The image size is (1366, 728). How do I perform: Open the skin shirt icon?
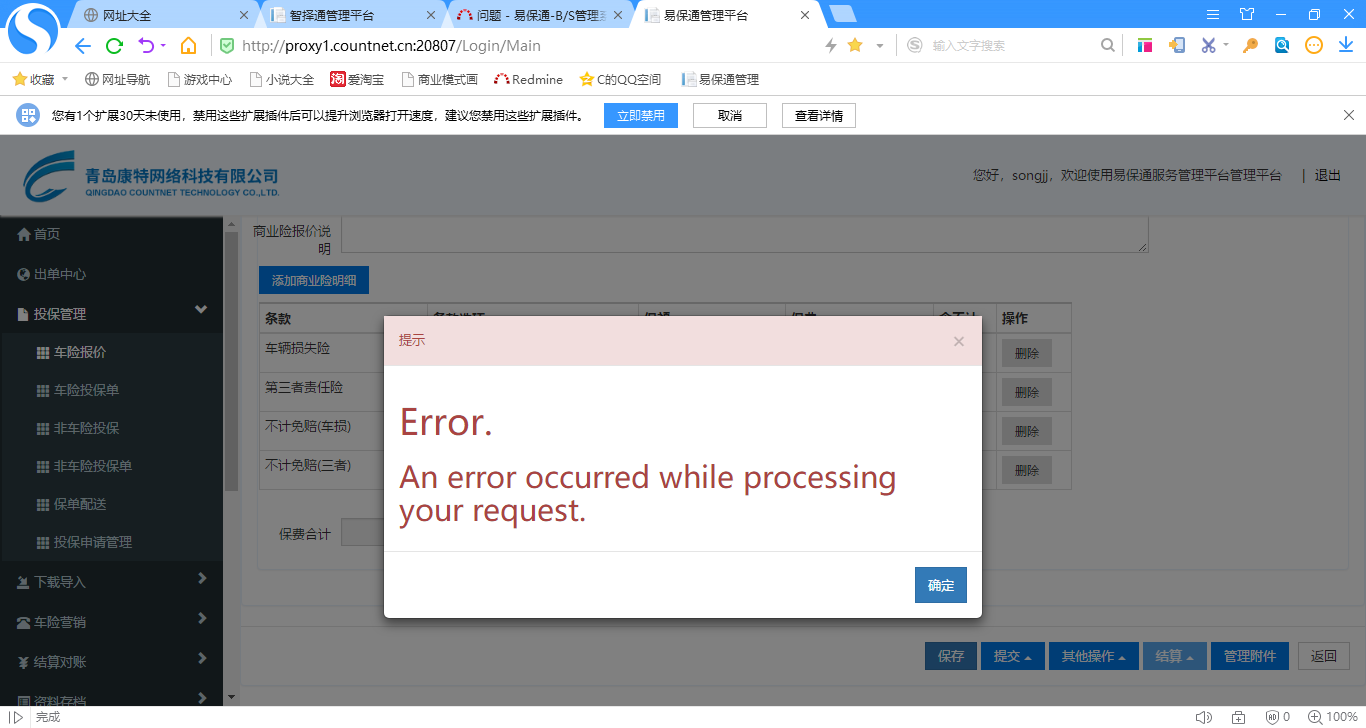pyautogui.click(x=1246, y=14)
